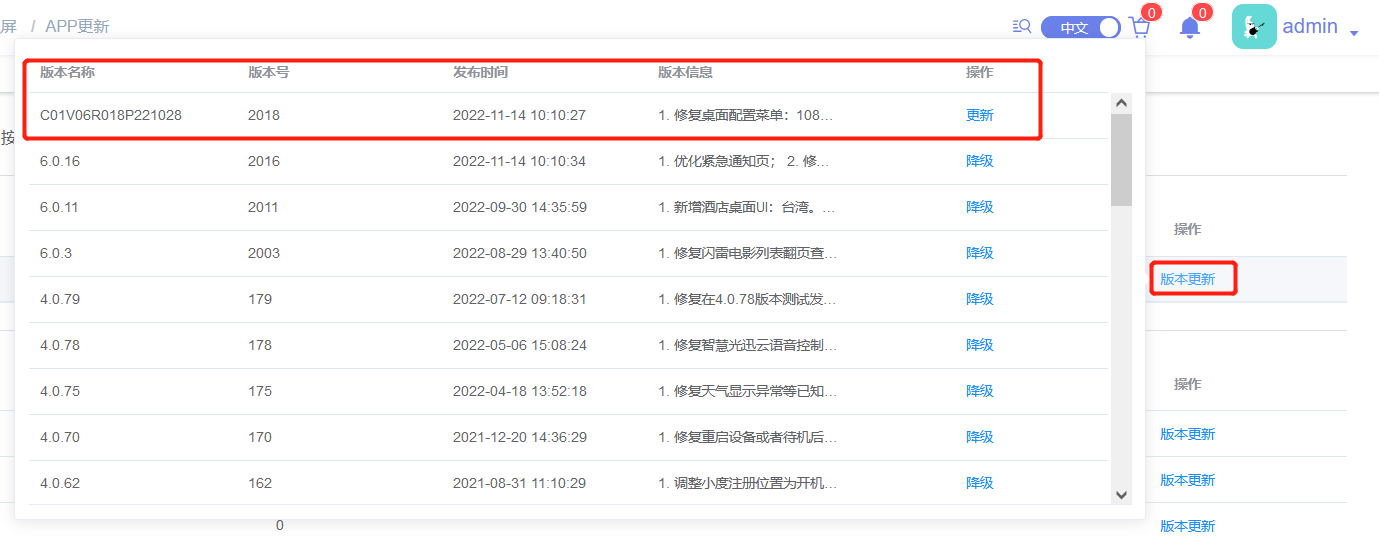
Task: Select 降级 on the 4.0.75 row
Action: pyautogui.click(x=979, y=391)
